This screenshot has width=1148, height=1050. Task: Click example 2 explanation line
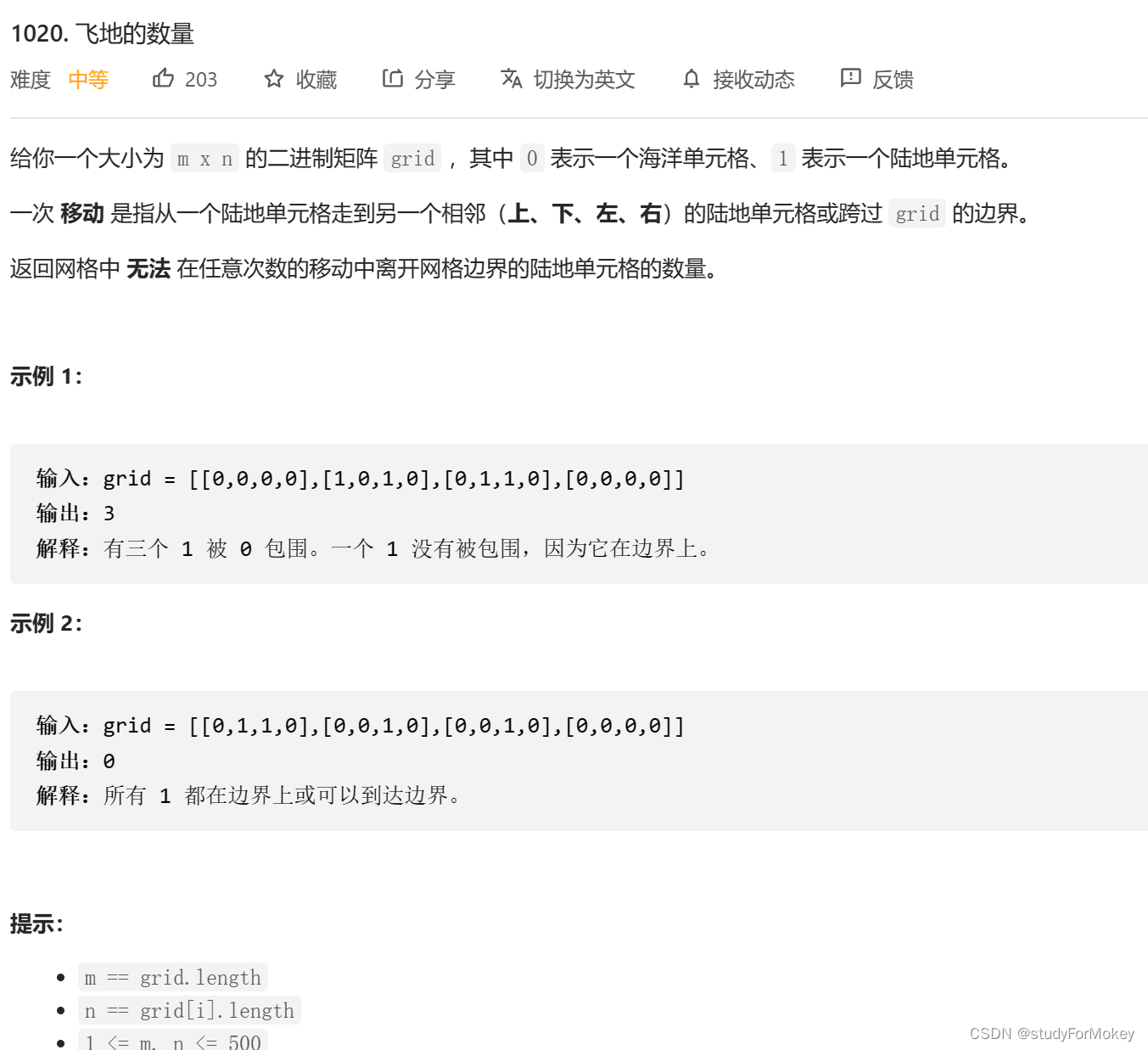pos(249,796)
